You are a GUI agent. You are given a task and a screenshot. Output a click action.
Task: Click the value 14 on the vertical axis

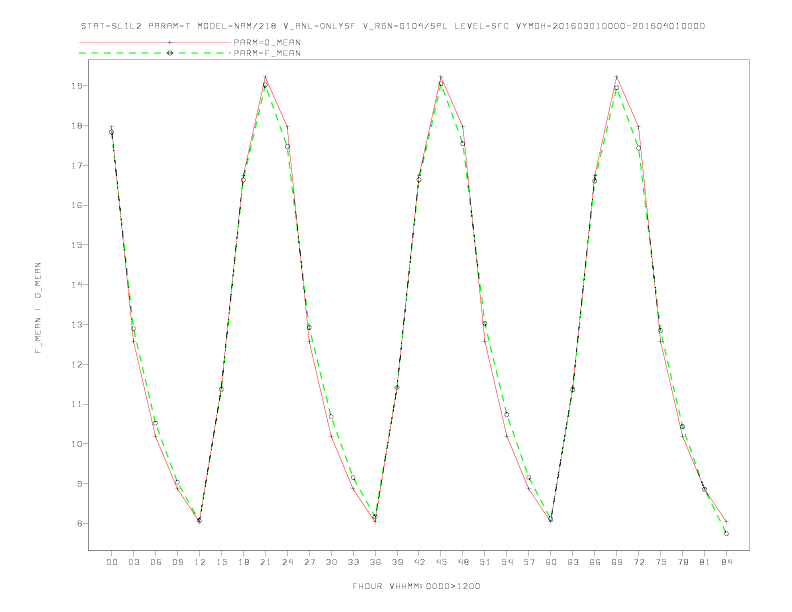tap(76, 285)
